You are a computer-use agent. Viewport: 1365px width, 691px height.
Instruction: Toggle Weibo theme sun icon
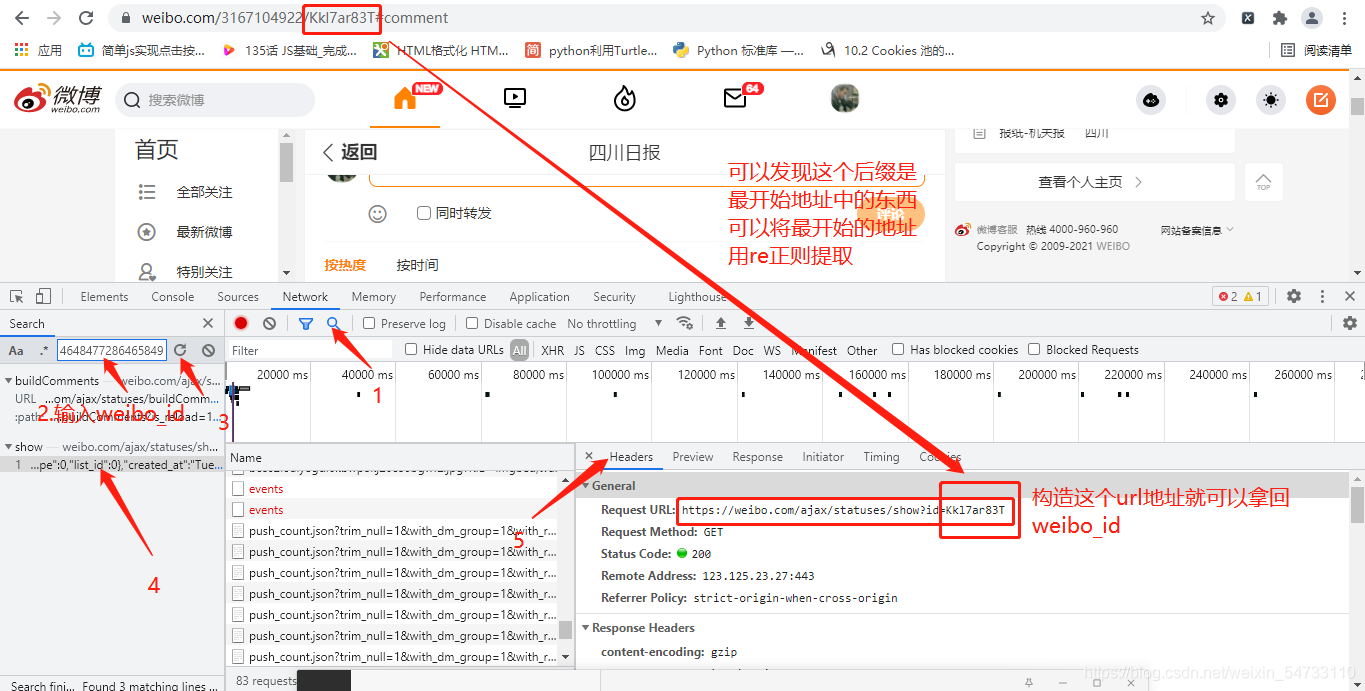tap(1271, 100)
